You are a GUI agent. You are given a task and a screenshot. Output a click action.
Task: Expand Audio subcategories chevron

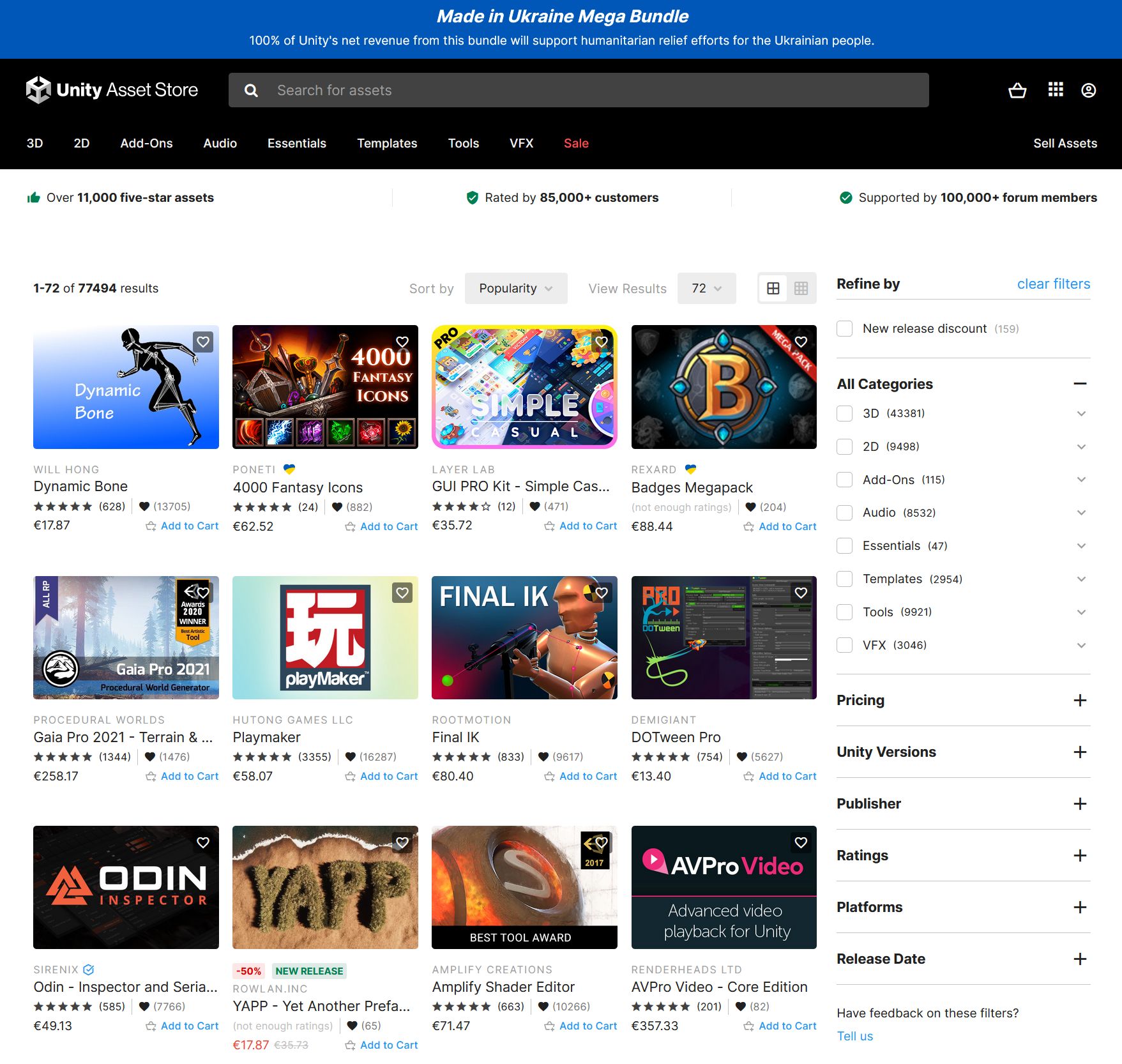point(1081,512)
